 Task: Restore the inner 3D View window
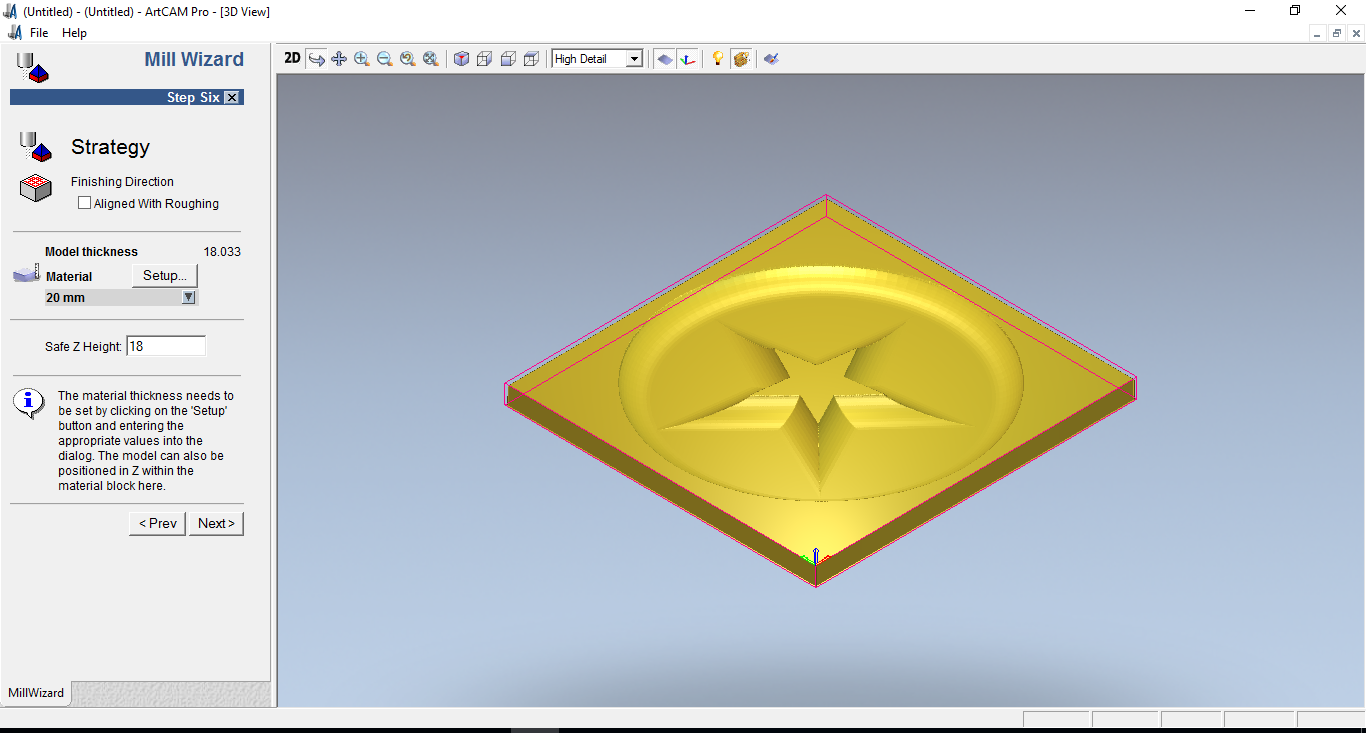(1337, 33)
